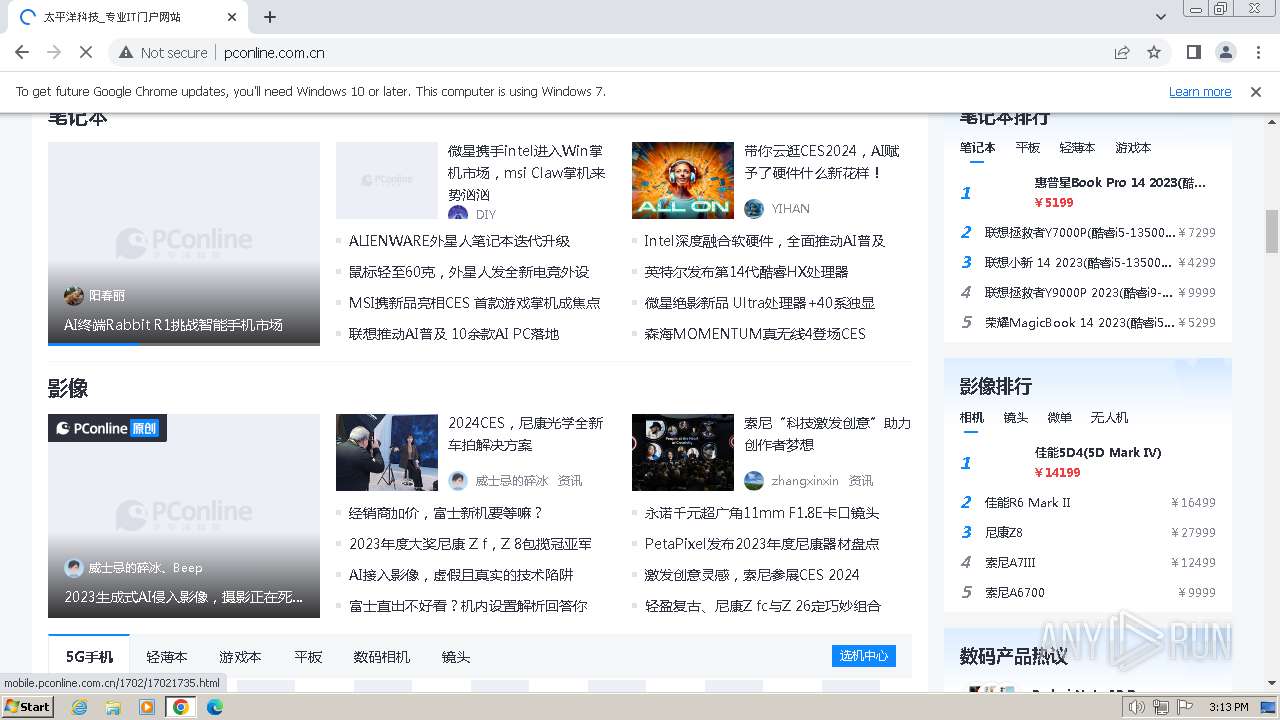
Task: Bookmark this page with star icon
Action: [x=1154, y=52]
